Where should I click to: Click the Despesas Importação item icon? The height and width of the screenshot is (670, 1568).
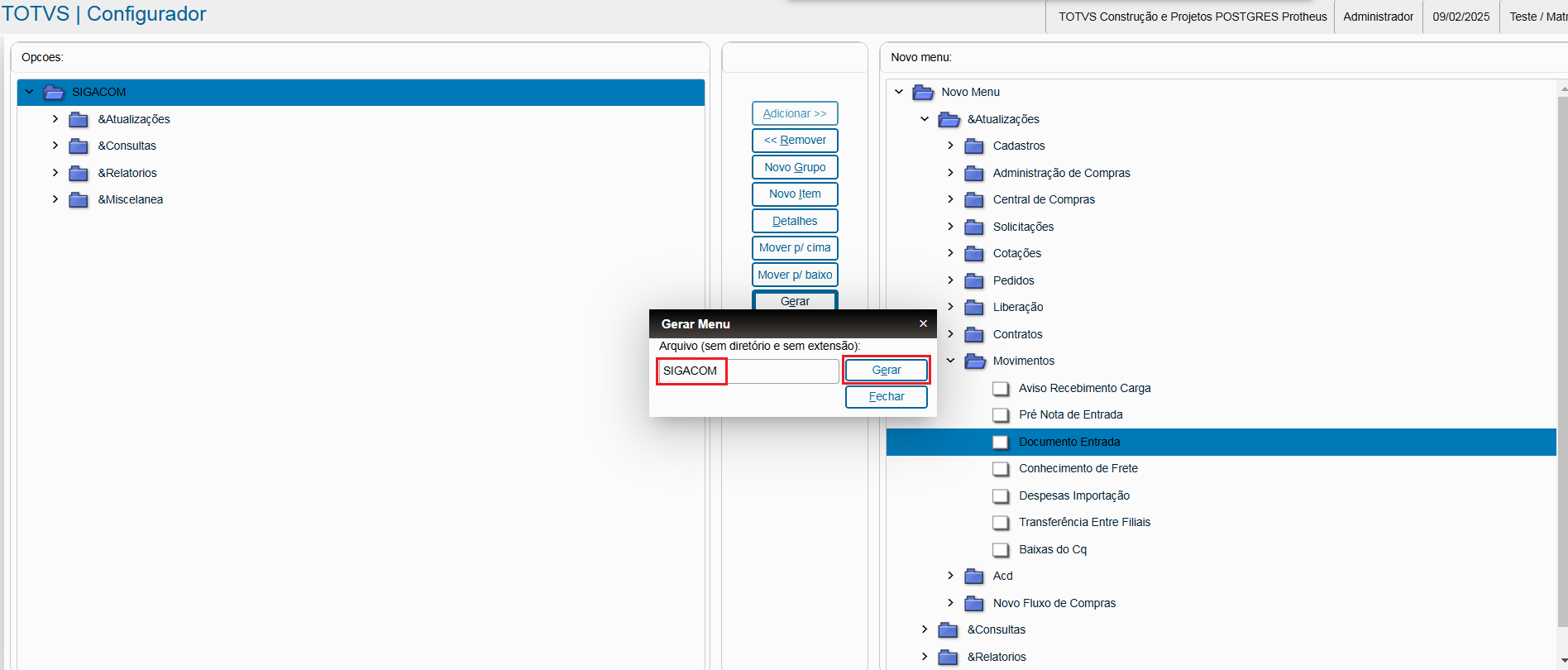tap(1001, 496)
